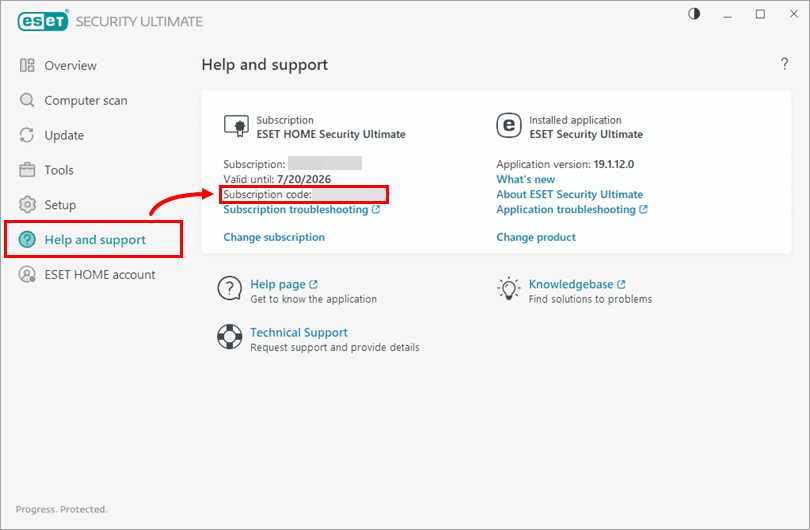Open the Setup section label
Viewport: 810px width, 530px height.
[x=60, y=205]
